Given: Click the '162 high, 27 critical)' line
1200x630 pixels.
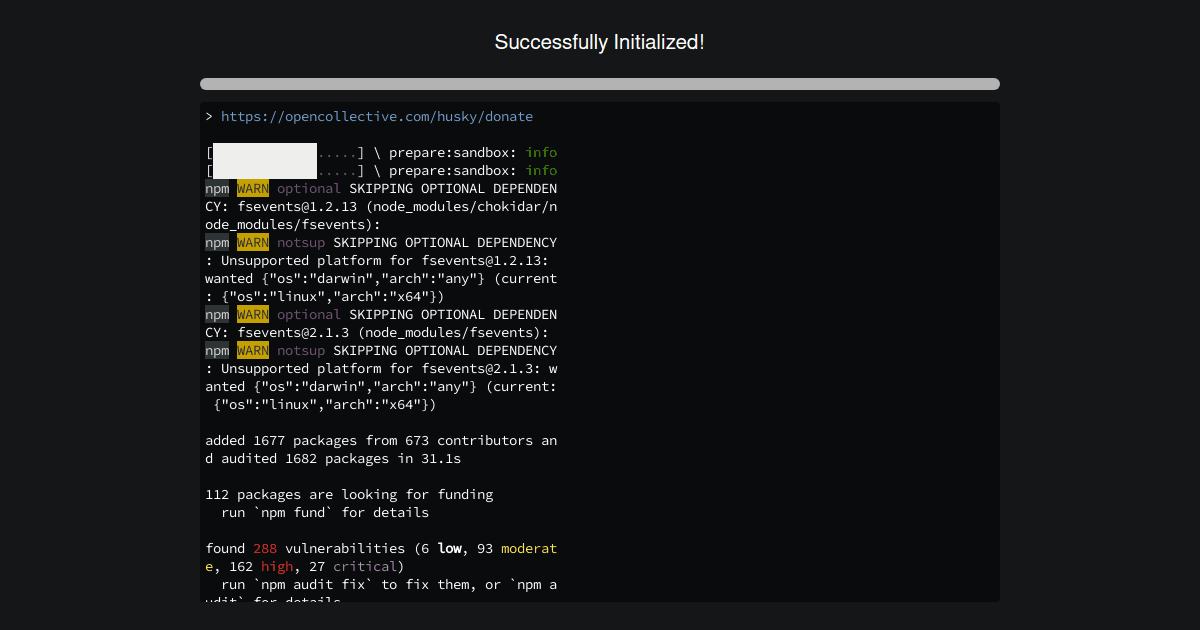Looking at the screenshot, I should 305,567.
